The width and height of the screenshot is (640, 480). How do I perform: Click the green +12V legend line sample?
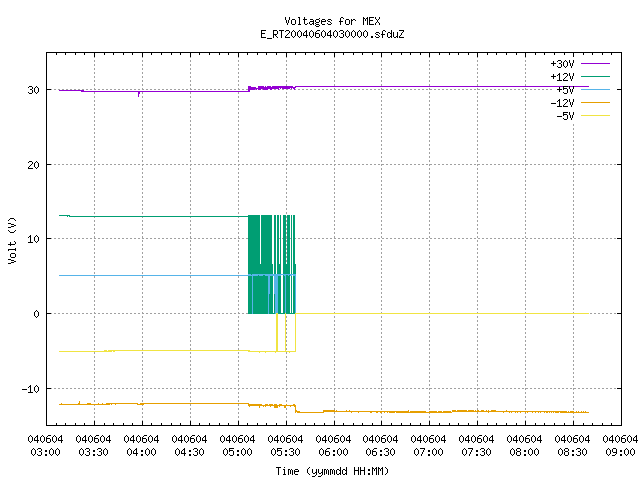[595, 76]
